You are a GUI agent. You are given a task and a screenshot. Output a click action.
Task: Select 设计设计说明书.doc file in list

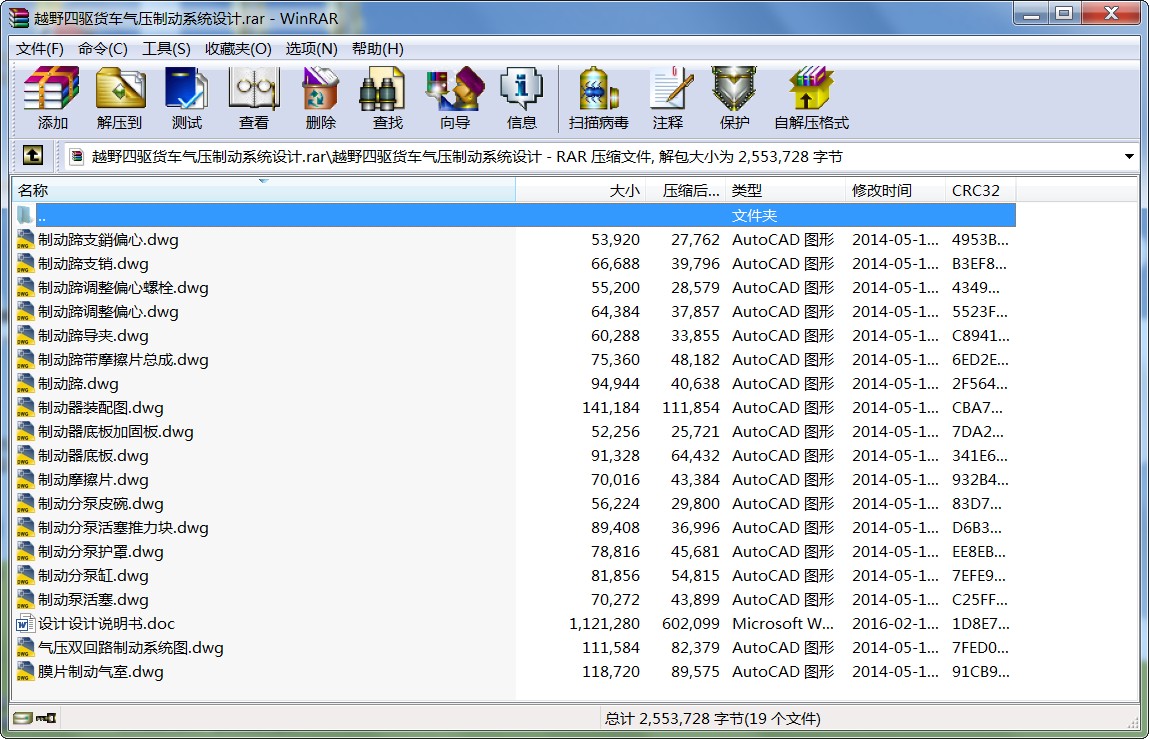tap(106, 624)
